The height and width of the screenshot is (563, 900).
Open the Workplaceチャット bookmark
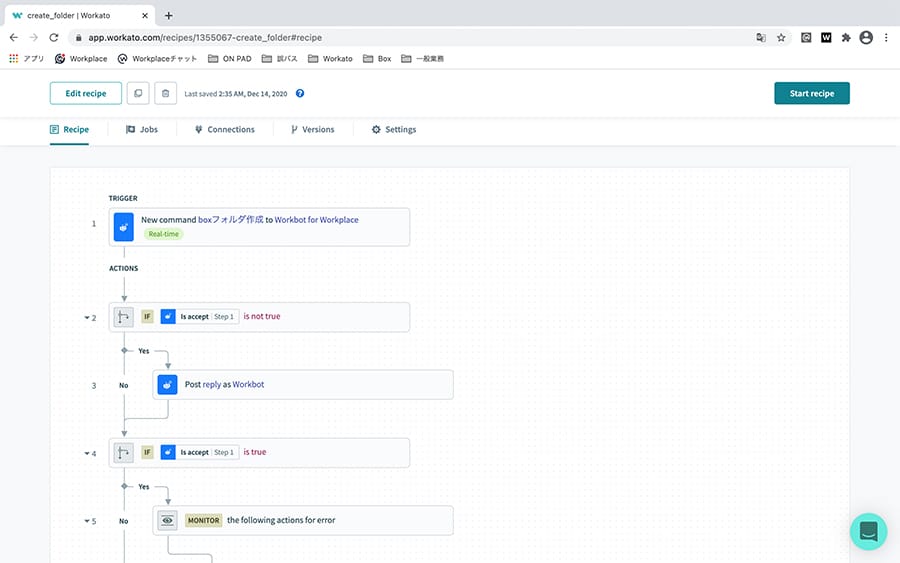click(x=157, y=59)
